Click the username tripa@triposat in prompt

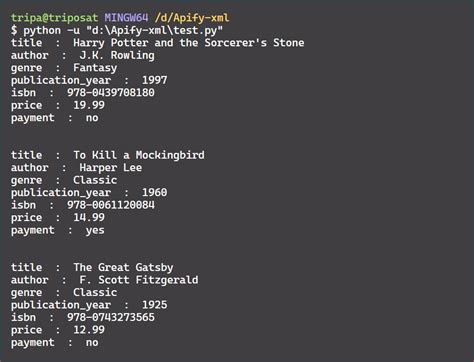(x=54, y=18)
